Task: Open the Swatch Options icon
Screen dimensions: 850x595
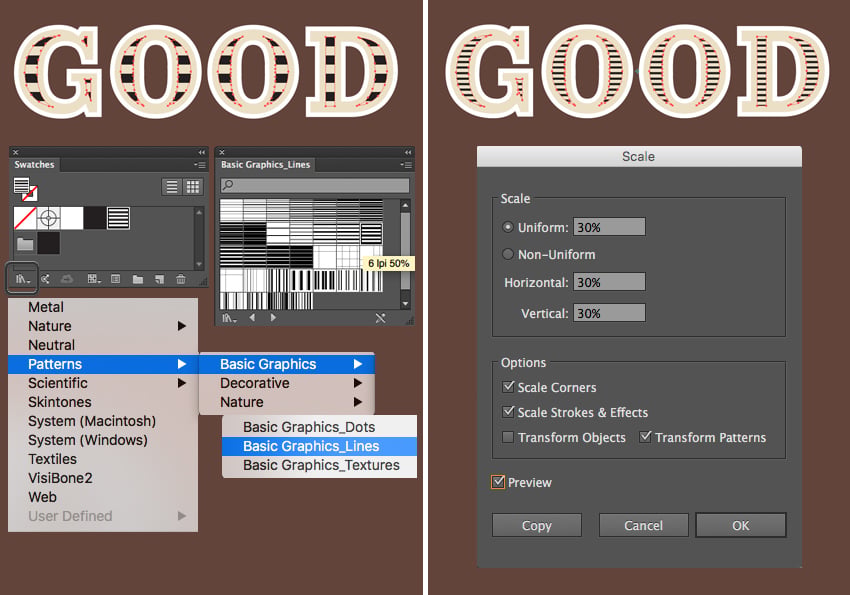Action: (115, 279)
